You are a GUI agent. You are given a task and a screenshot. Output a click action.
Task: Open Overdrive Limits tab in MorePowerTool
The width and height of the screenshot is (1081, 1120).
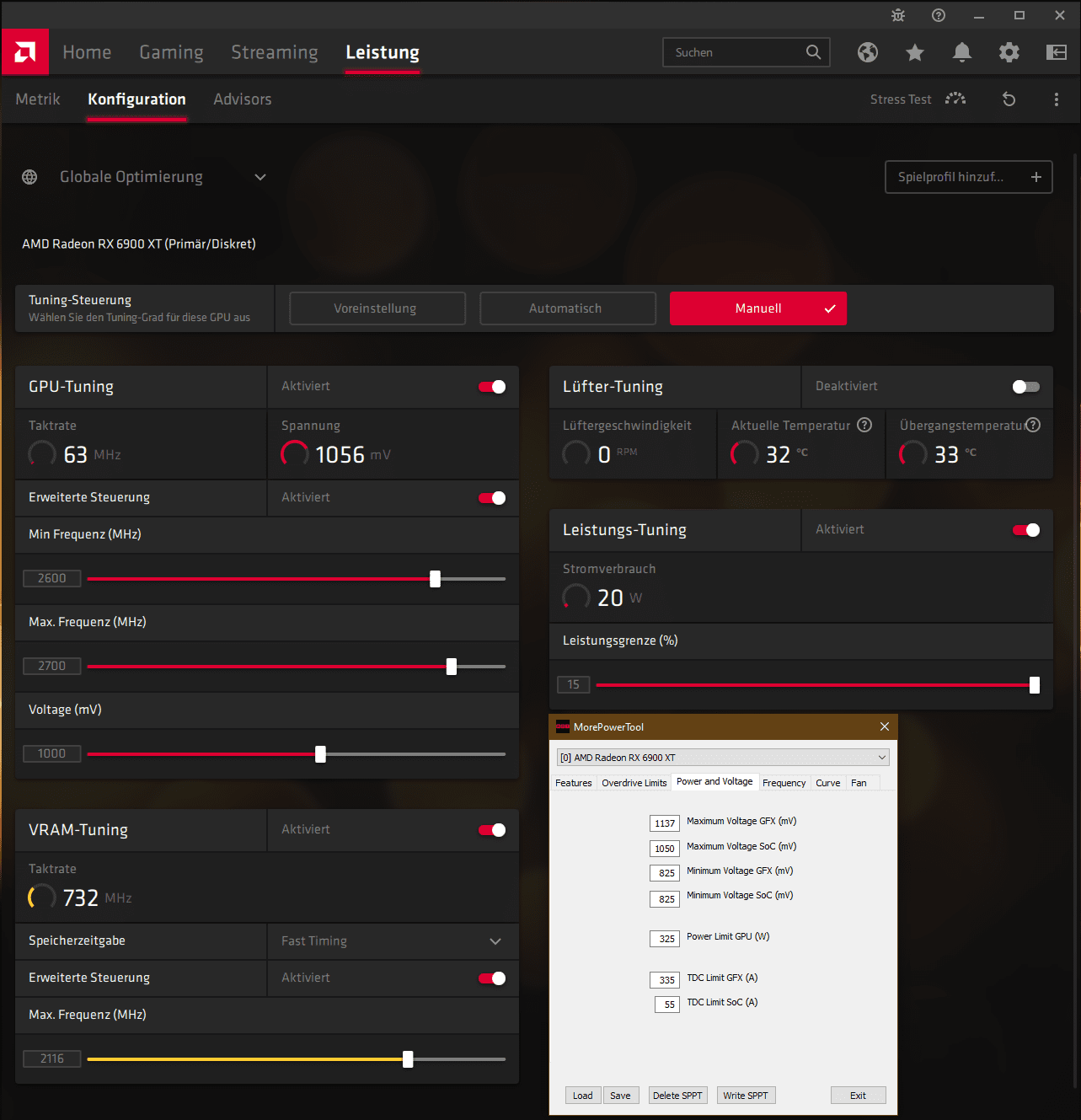tap(634, 783)
